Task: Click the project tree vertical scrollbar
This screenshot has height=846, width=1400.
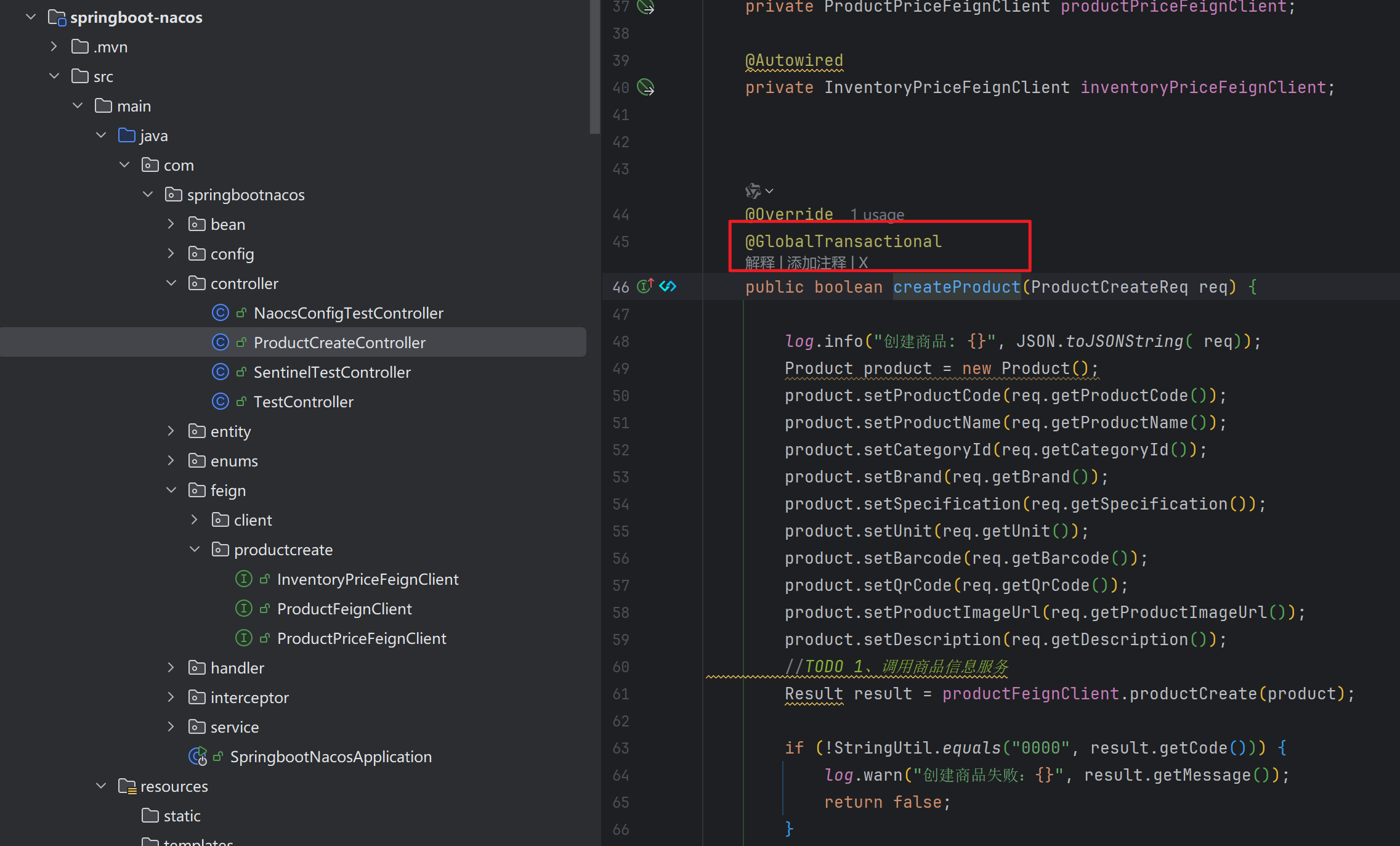Action: (594, 68)
